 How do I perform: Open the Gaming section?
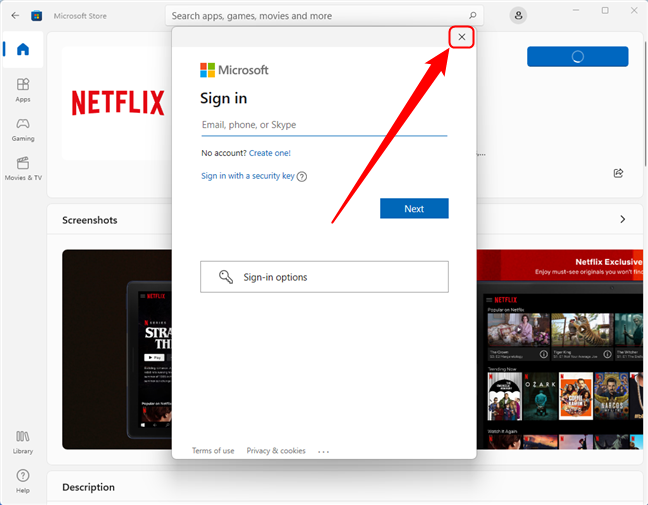[x=22, y=129]
